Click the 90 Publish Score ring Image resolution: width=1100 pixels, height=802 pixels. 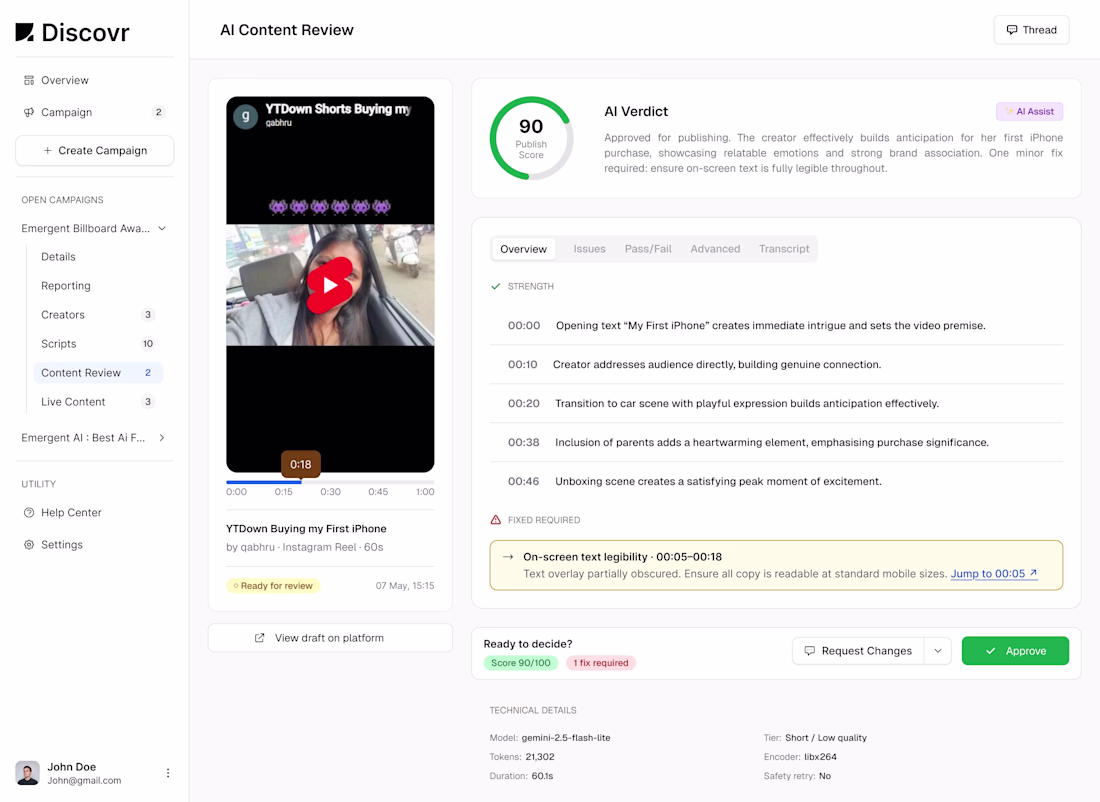point(531,138)
